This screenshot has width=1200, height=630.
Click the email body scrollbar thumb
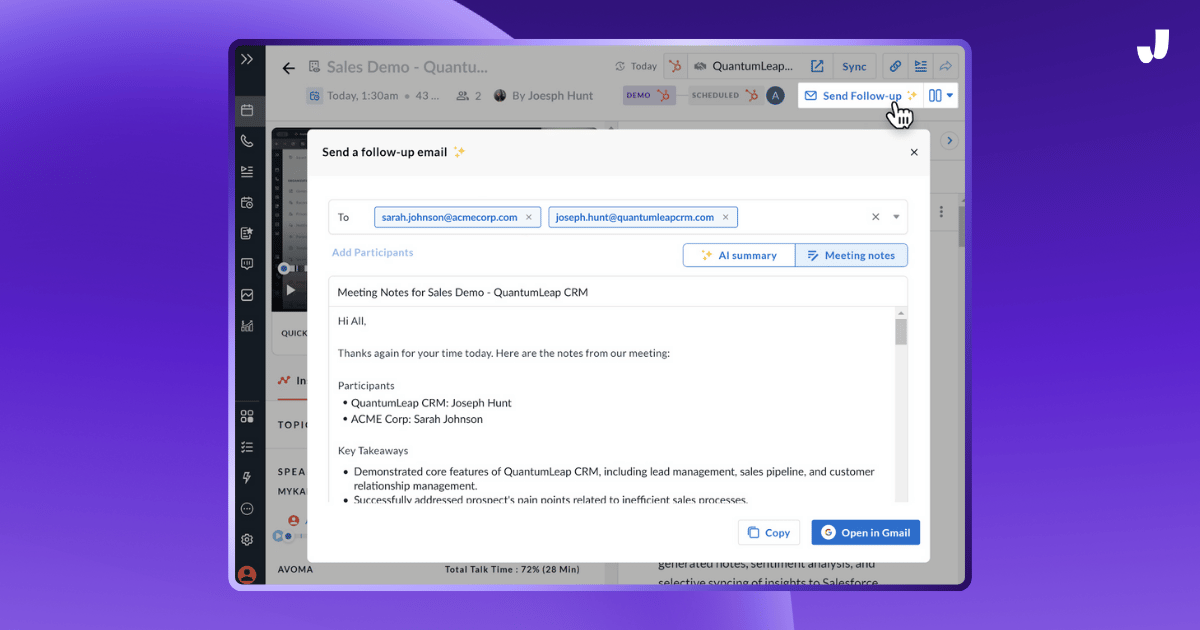point(901,331)
